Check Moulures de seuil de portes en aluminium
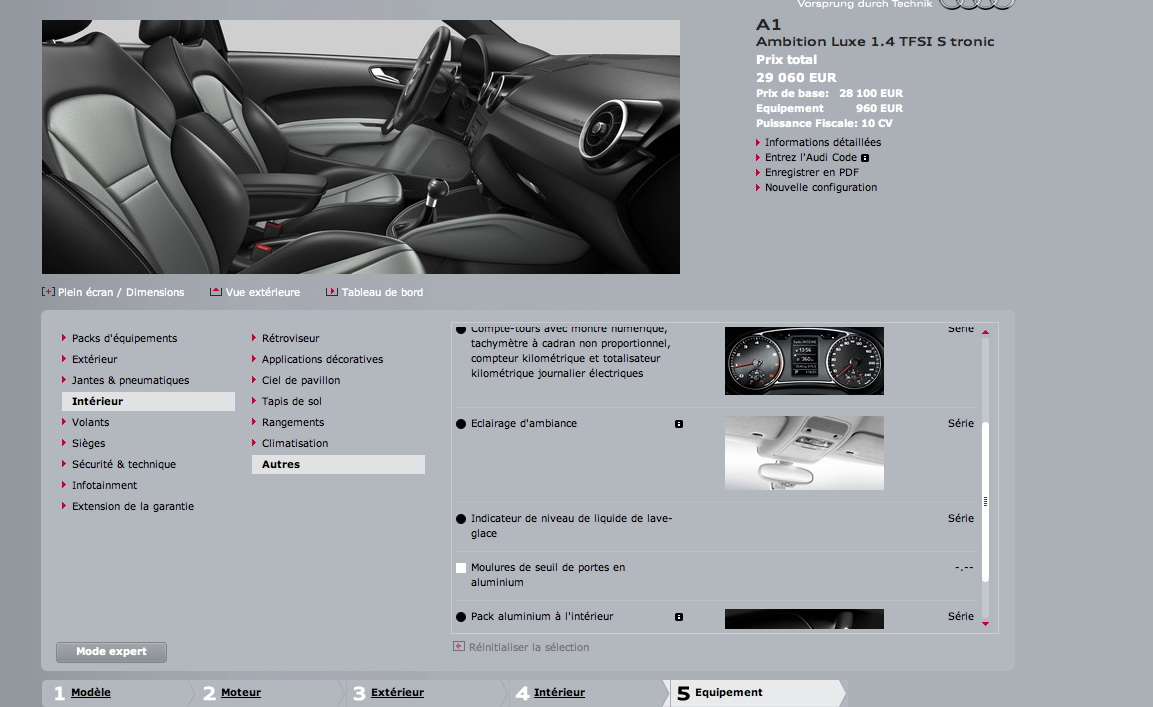Image resolution: width=1153 pixels, height=707 pixels. click(x=461, y=568)
